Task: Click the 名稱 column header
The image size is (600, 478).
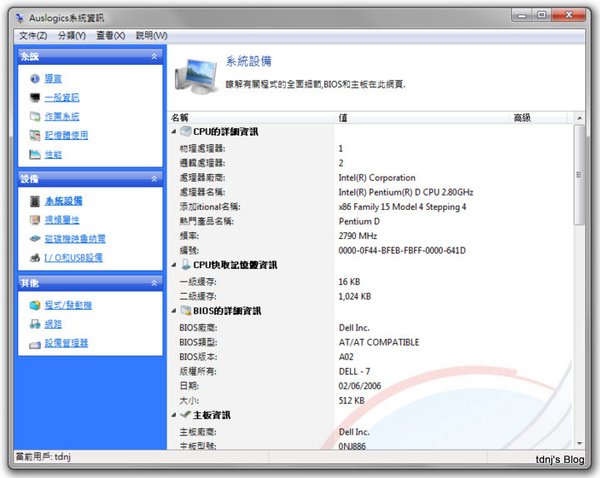Action: click(251, 118)
